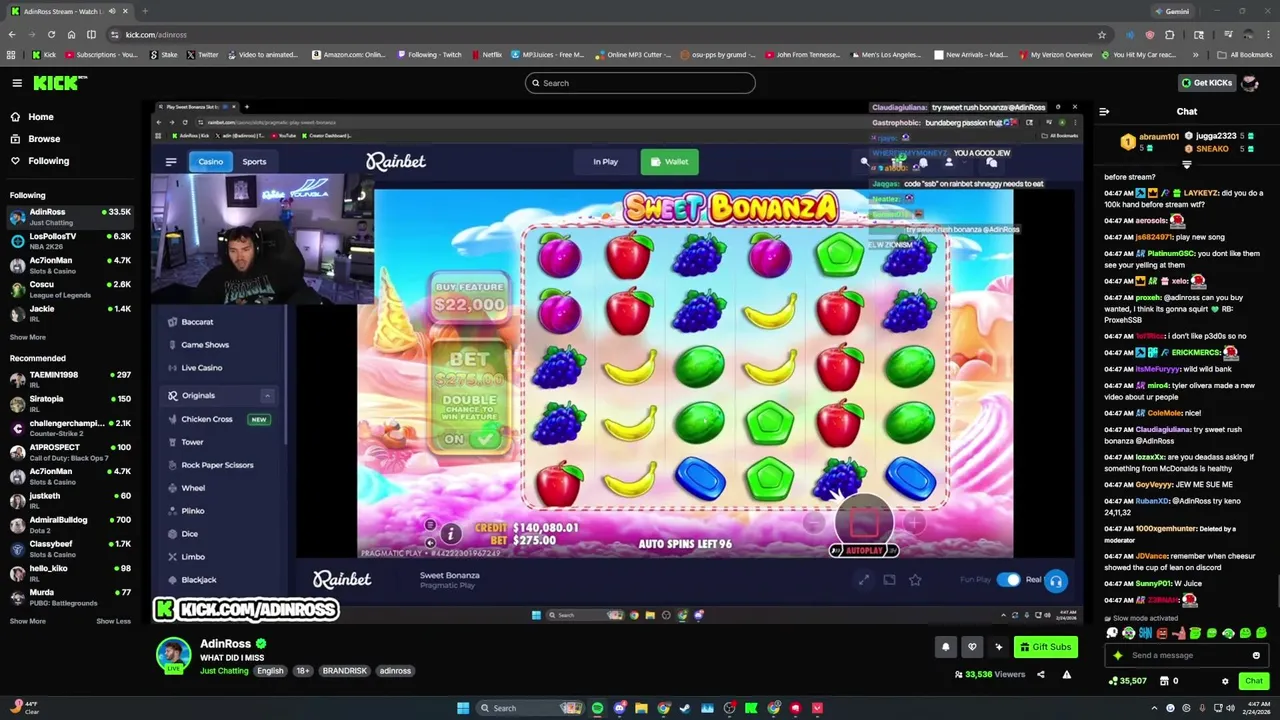Viewport: 1280px width, 720px height.
Task: Open Windows Start menu
Action: click(x=462, y=708)
